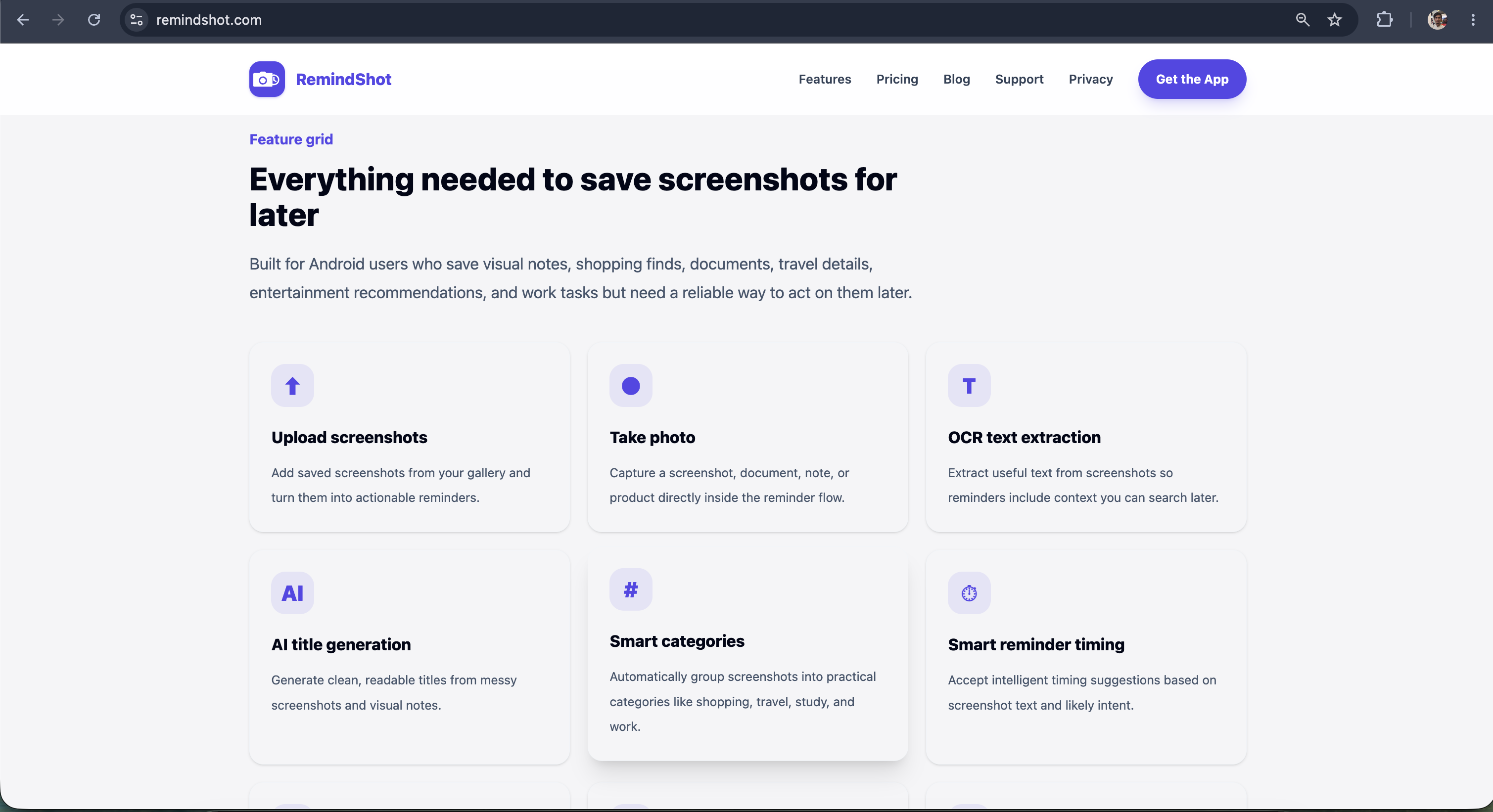Click the AI title generation card title
This screenshot has height=812, width=1493.
[341, 645]
